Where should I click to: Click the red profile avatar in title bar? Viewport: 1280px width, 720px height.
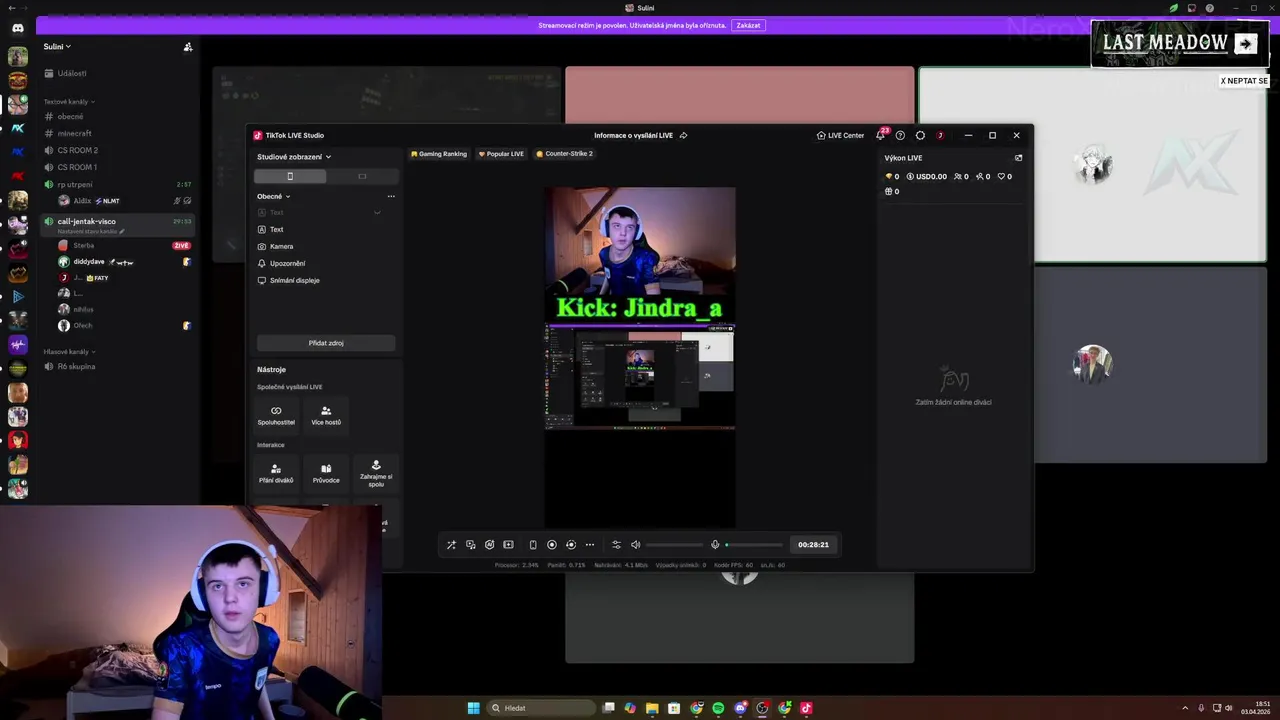[x=940, y=135]
